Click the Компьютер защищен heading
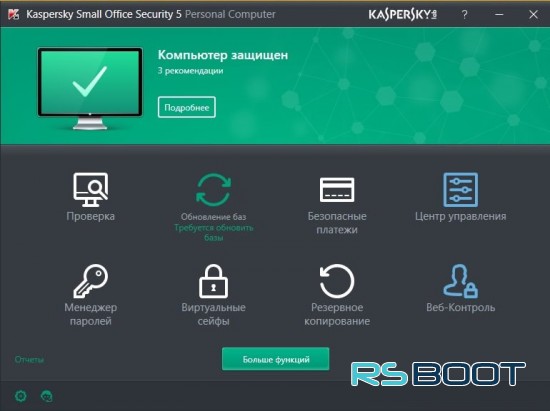The image size is (550, 411). 223,55
